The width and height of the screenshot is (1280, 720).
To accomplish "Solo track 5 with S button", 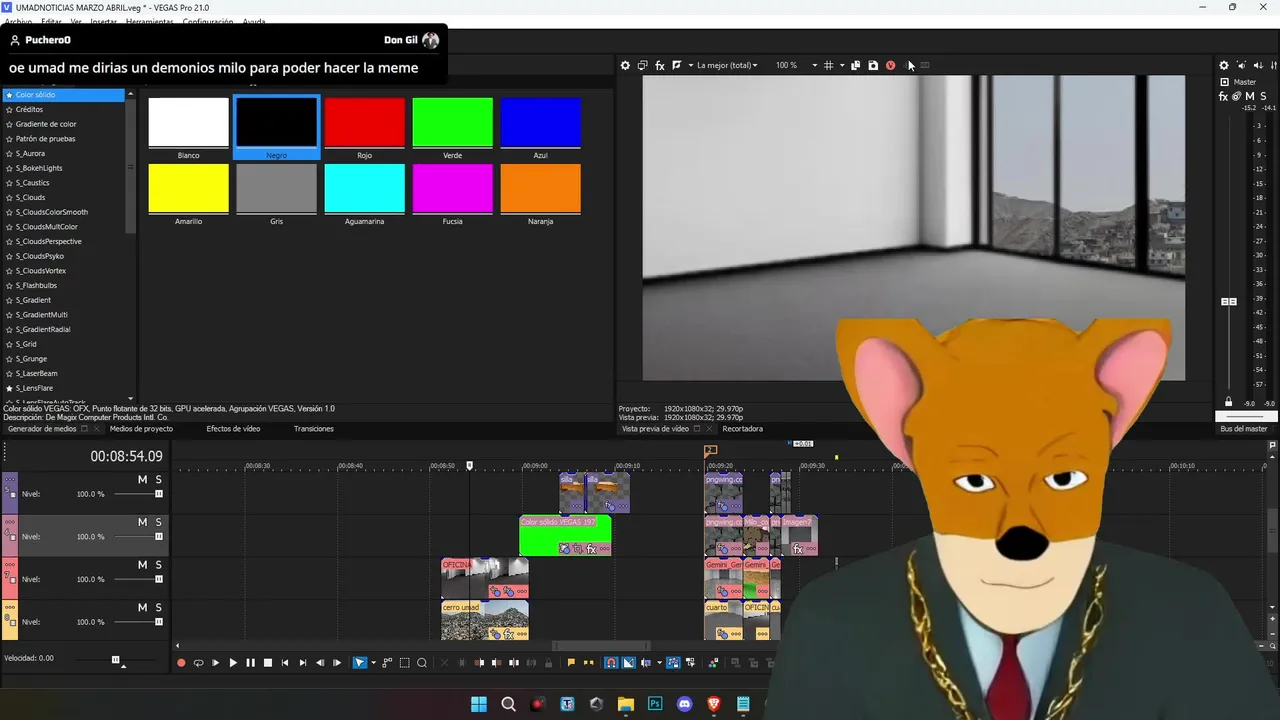I will pos(158,480).
